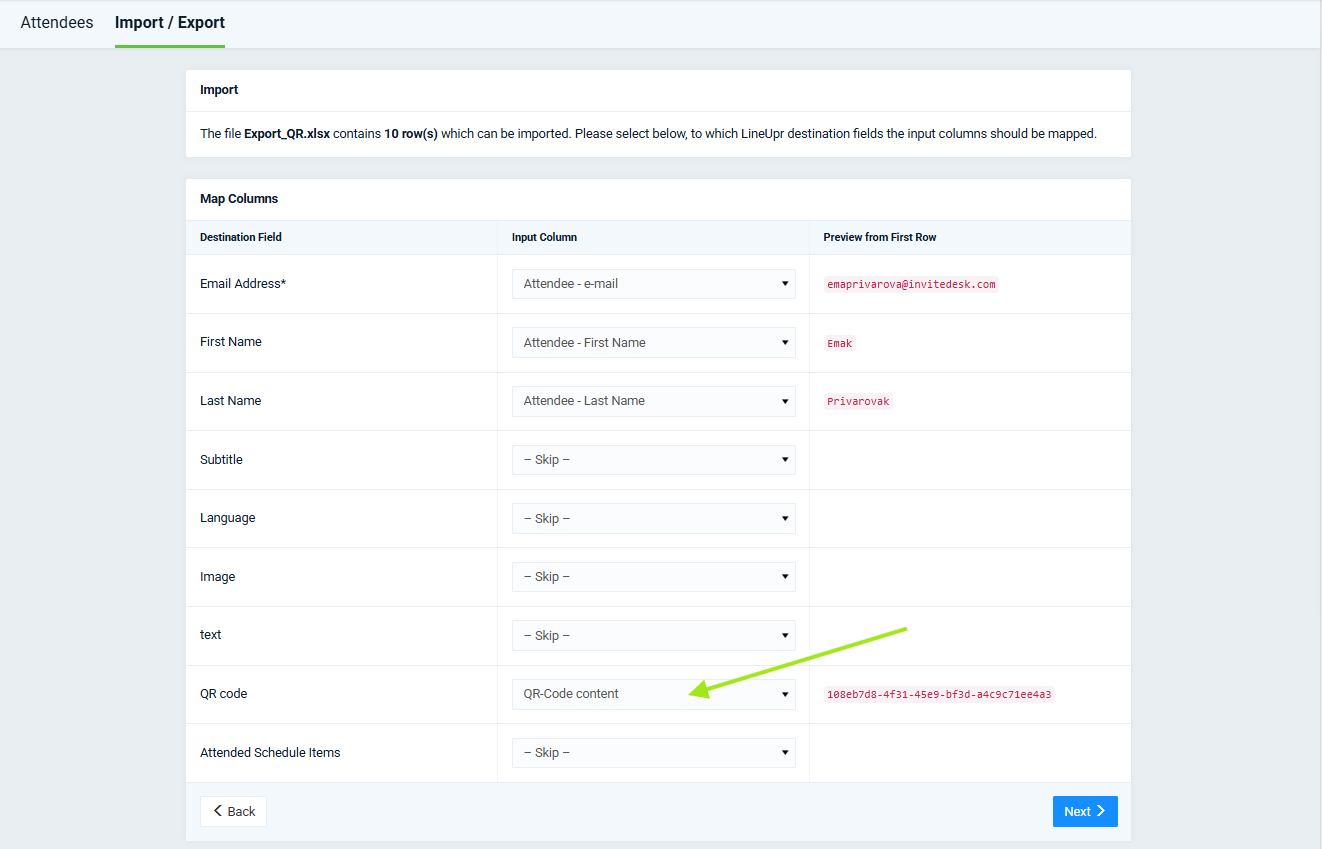This screenshot has width=1322, height=849.
Task: Switch to the Attendees tab
Action: (x=57, y=22)
